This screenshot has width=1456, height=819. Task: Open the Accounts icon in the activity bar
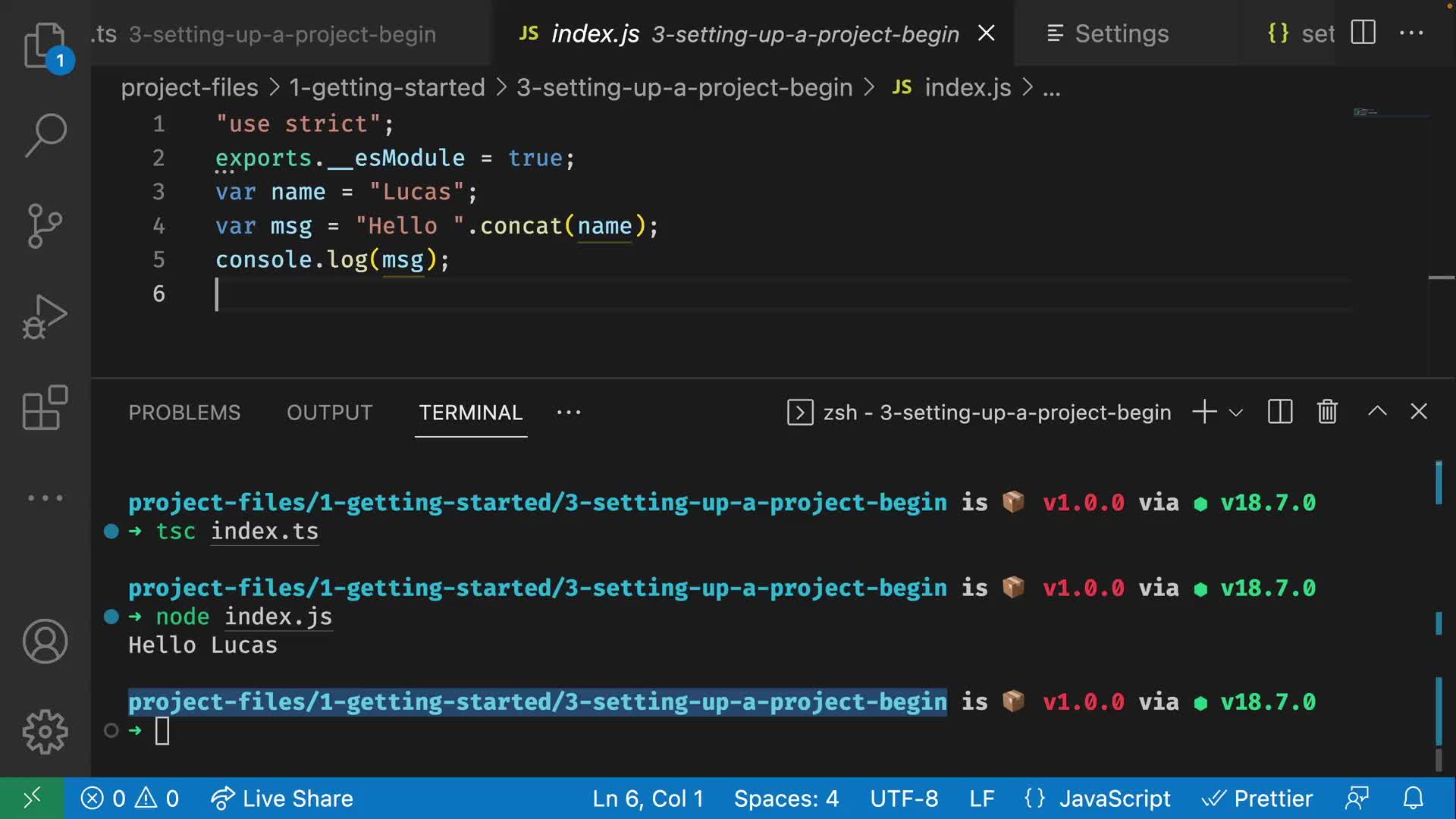[45, 641]
